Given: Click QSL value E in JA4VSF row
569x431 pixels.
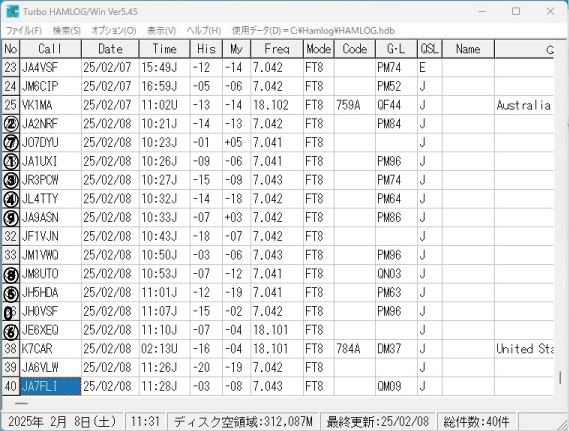Looking at the screenshot, I should [x=422, y=67].
